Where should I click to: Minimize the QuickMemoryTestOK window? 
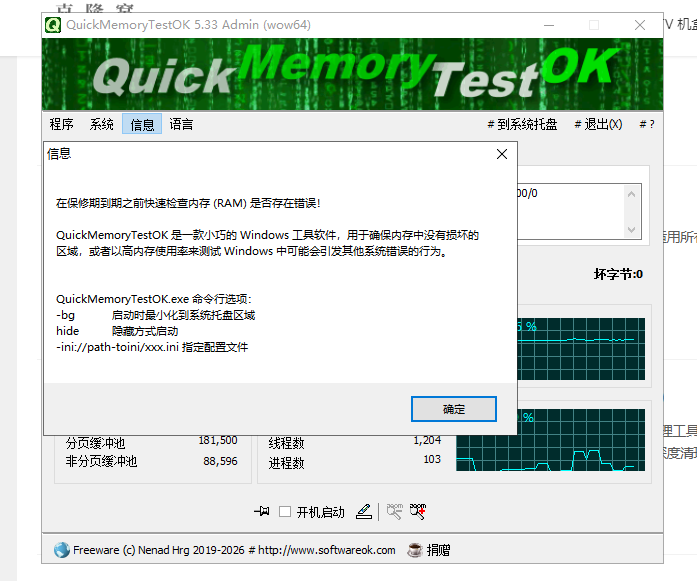pos(549,25)
